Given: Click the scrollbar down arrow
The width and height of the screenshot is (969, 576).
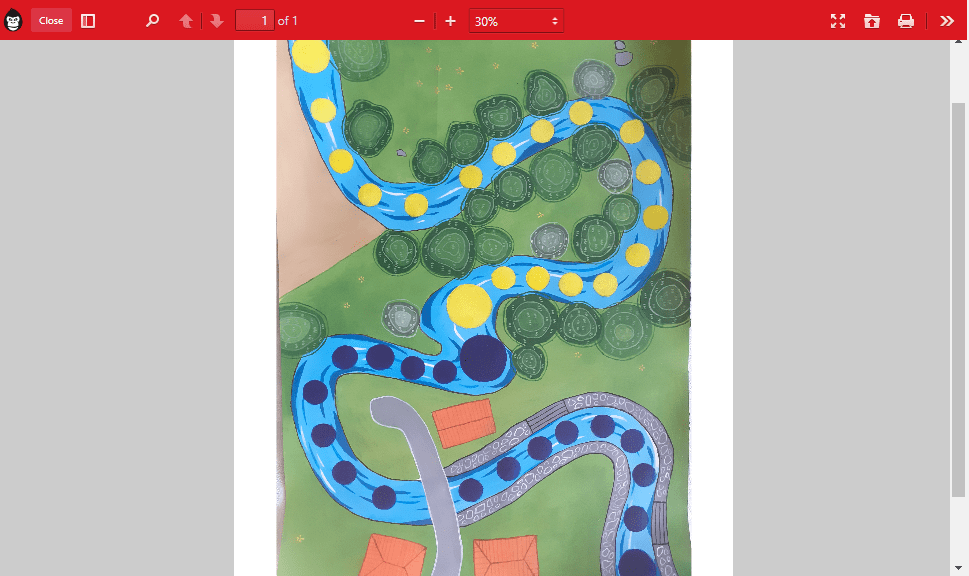Looking at the screenshot, I should click(x=959, y=567).
